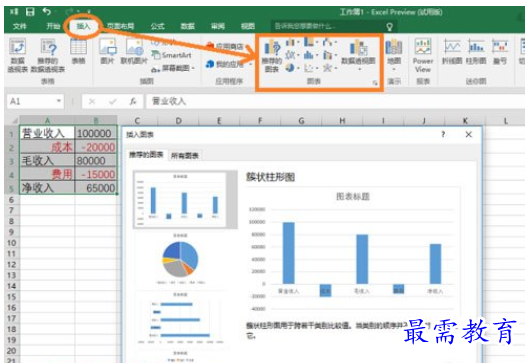Choose the pie chart thumbnail in dialog
This screenshot has width=525, height=363.
pos(180,260)
